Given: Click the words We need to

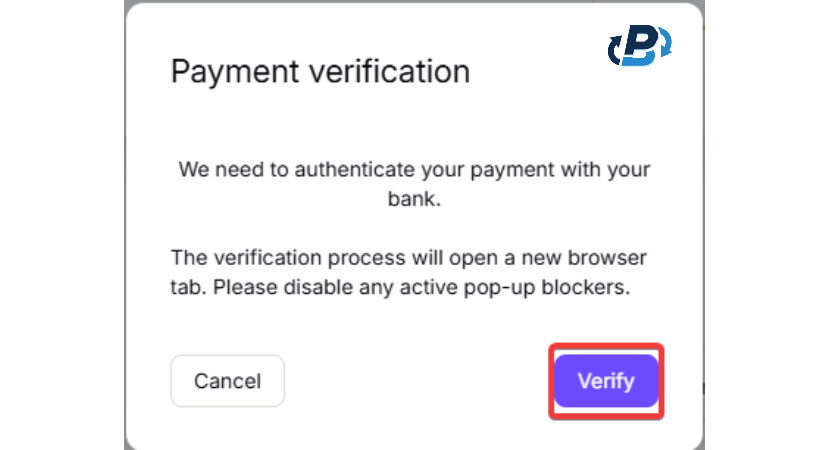Looking at the screenshot, I should 233,169.
